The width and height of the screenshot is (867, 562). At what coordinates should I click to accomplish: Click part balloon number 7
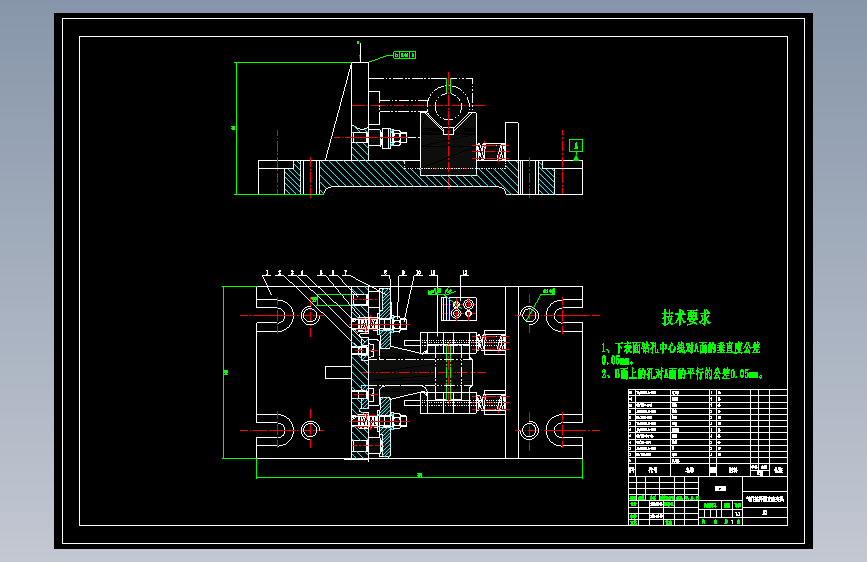(x=345, y=273)
